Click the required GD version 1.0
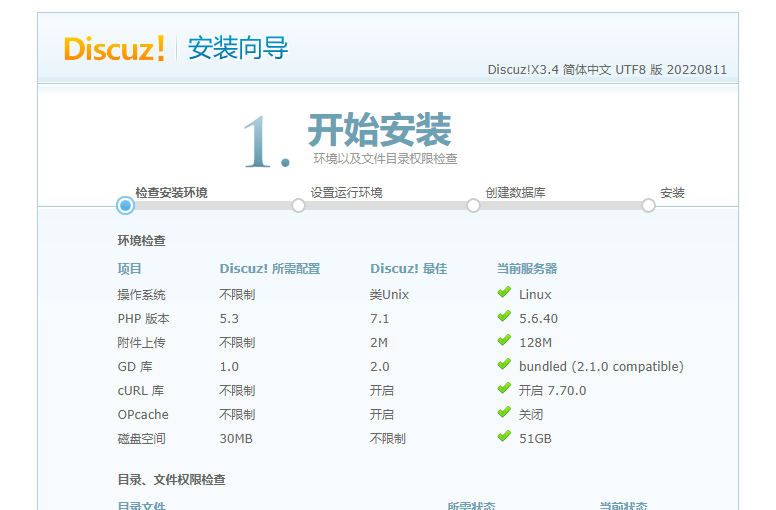776x510 pixels. pyautogui.click(x=229, y=367)
